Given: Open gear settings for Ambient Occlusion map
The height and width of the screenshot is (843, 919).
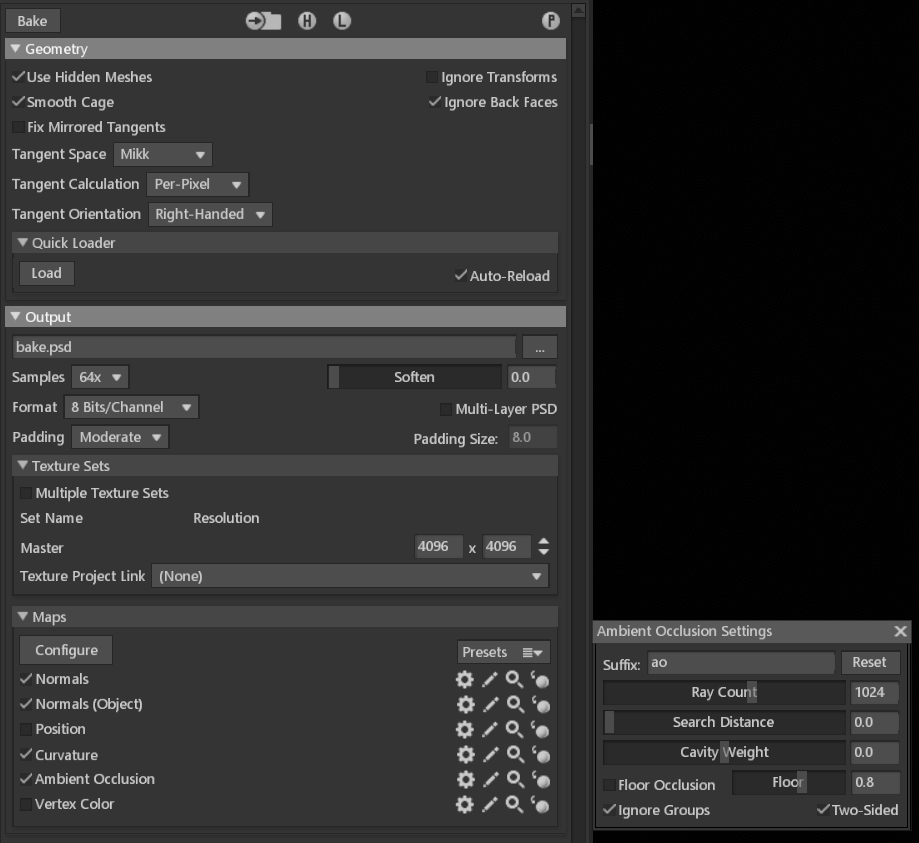Looking at the screenshot, I should (x=465, y=780).
